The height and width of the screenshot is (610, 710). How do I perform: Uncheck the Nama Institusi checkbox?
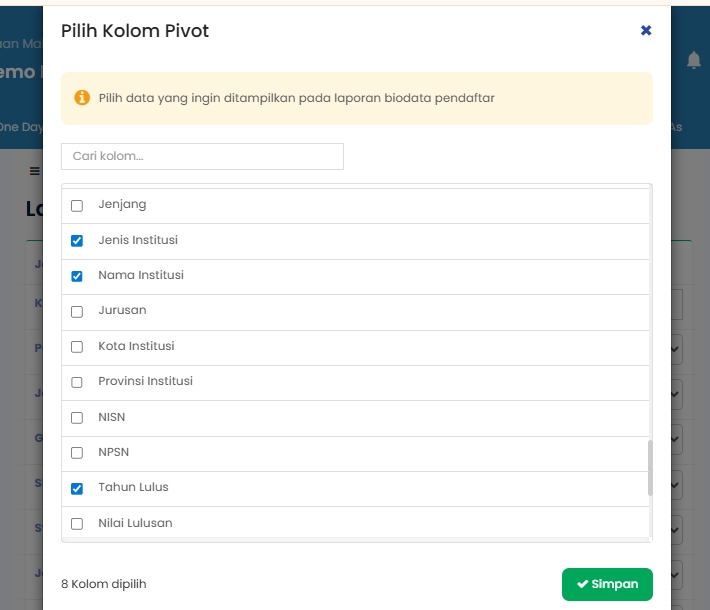click(77, 276)
